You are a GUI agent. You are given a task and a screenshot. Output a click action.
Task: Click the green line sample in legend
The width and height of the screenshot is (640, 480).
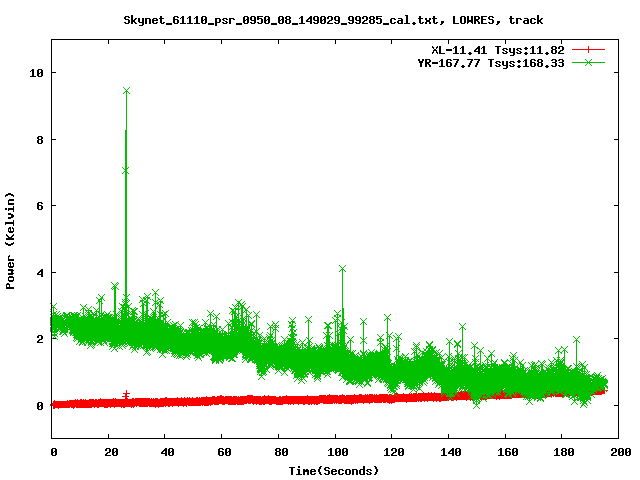(590, 62)
